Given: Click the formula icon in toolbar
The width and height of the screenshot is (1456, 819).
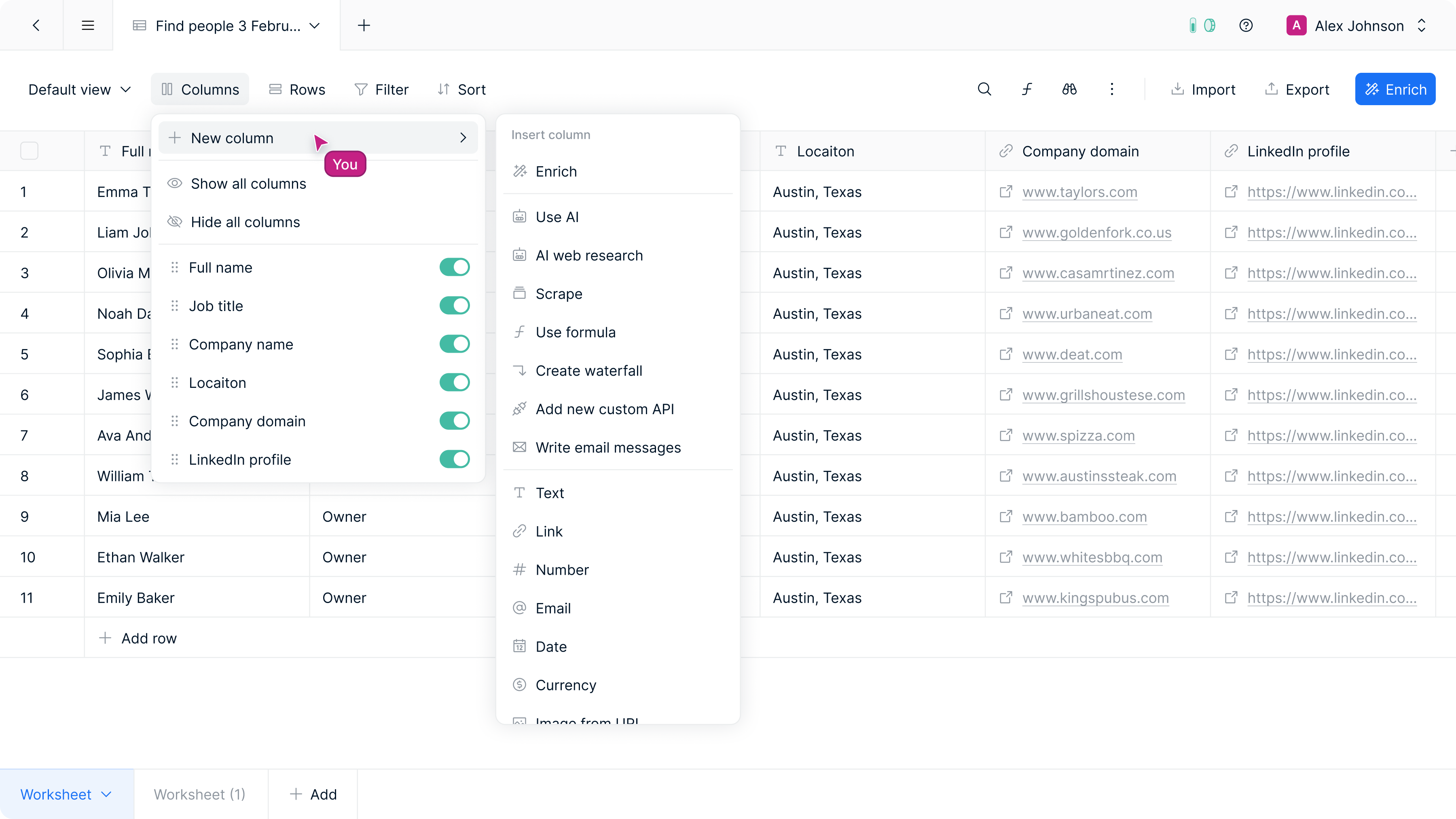Looking at the screenshot, I should pyautogui.click(x=1027, y=89).
